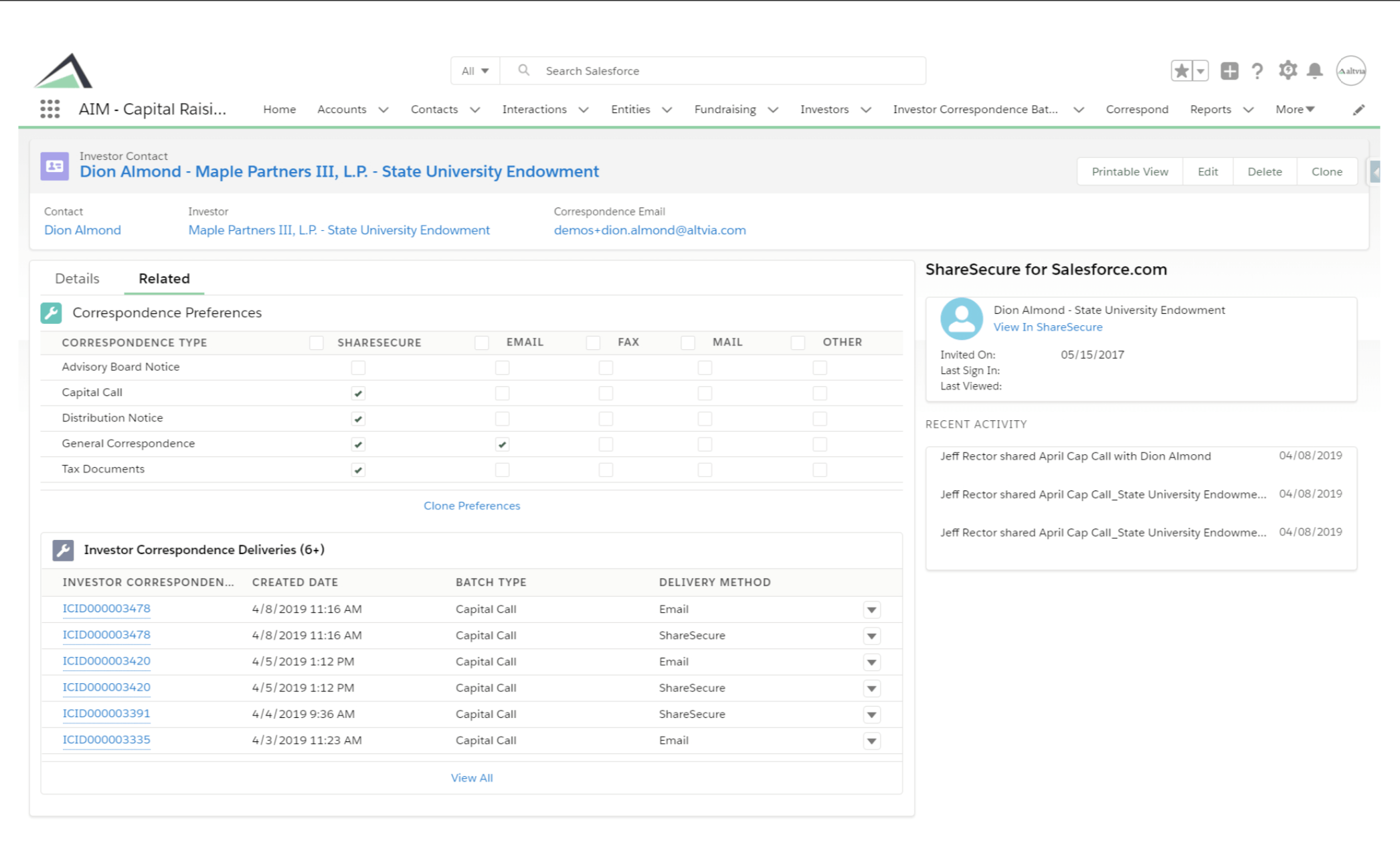
Task: Open ICID000003335 delivery link
Action: click(x=106, y=739)
